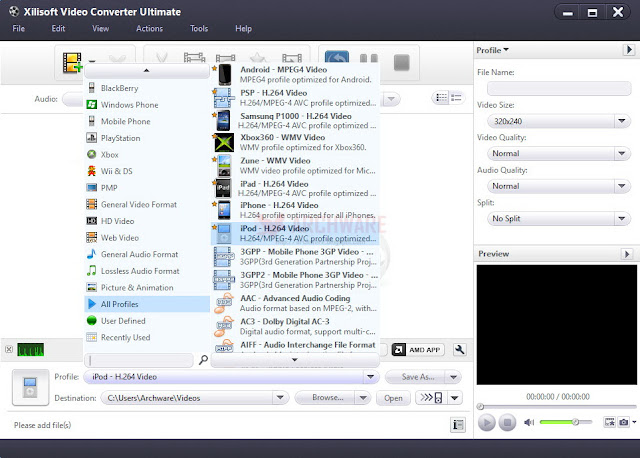Screen dimensions: 640x458
Task: Open the HD Video category
Action: pyautogui.click(x=147, y=221)
